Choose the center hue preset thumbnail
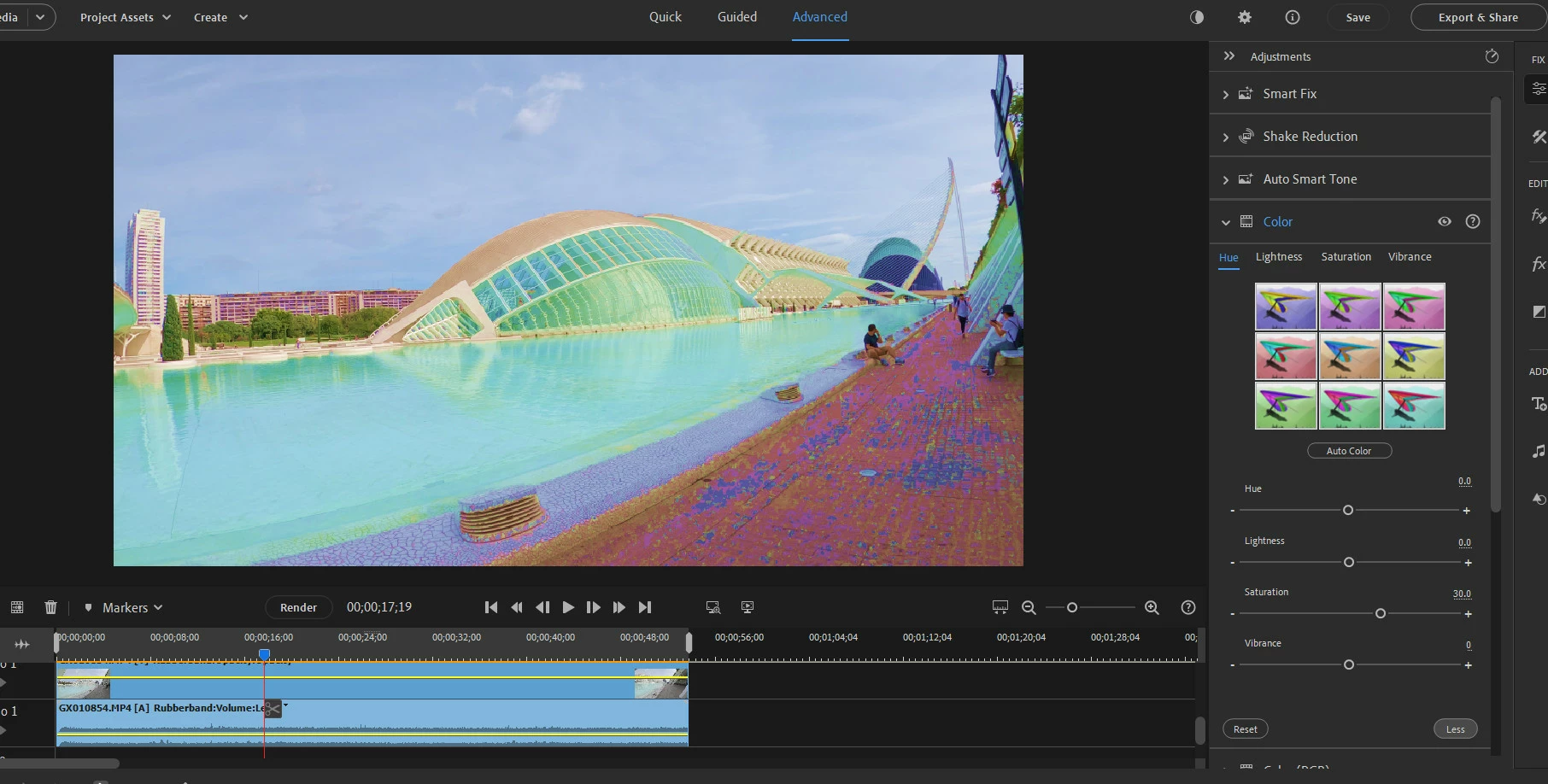1548x784 pixels. (x=1350, y=356)
